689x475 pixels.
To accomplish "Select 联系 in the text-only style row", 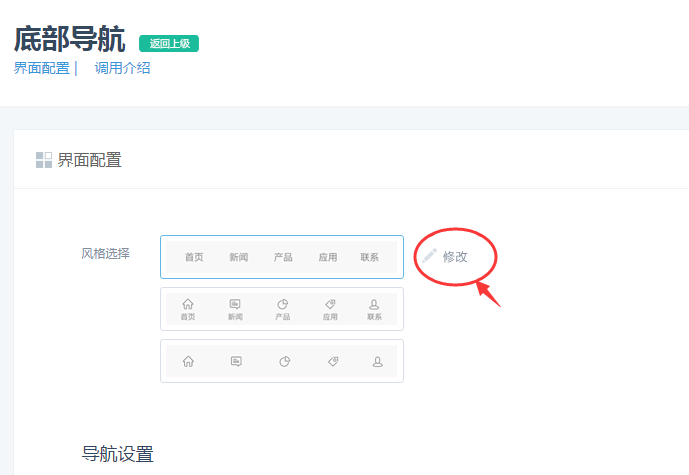I will pos(370,257).
